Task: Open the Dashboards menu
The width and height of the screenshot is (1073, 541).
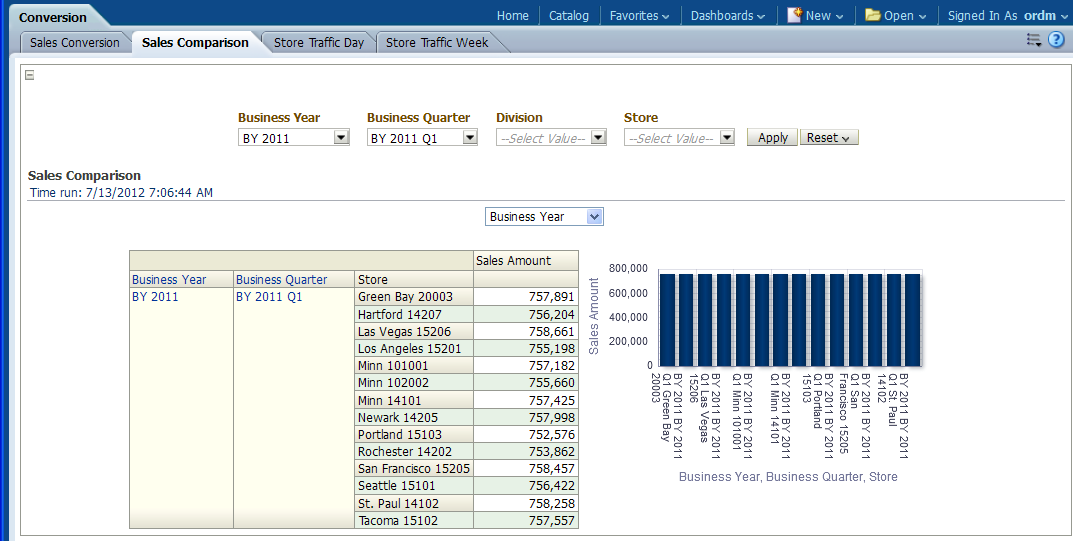Action: [x=727, y=16]
